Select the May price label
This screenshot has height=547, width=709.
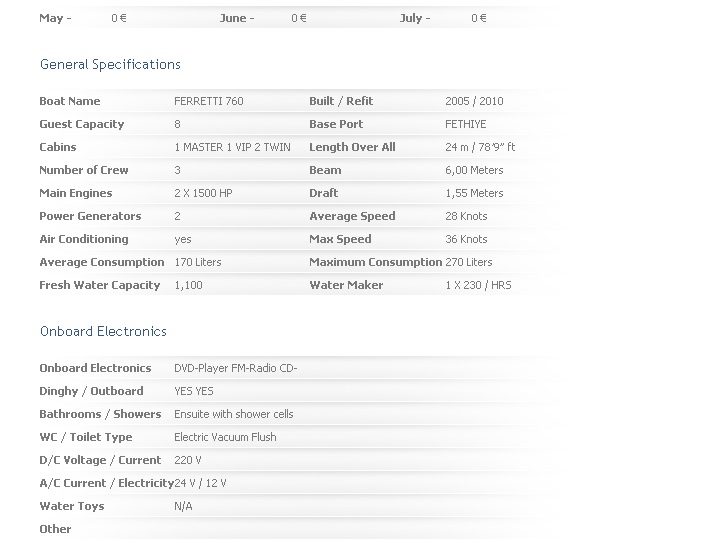pos(55,18)
